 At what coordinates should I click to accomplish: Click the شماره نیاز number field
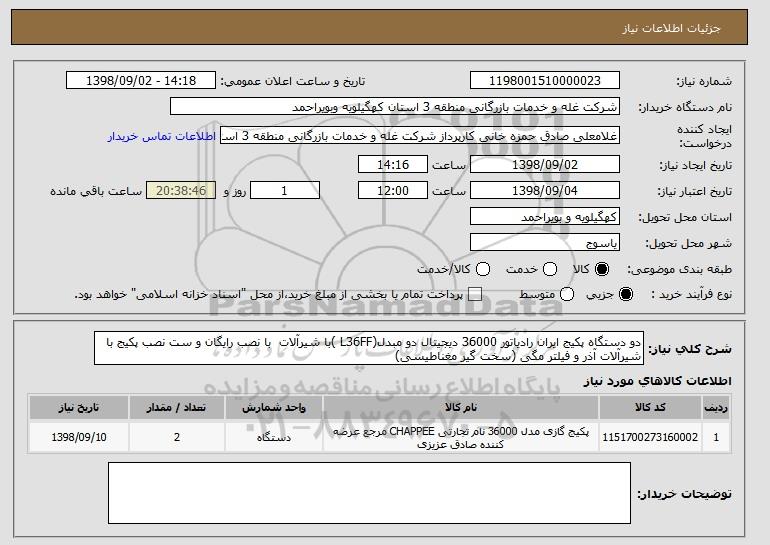pyautogui.click(x=544, y=80)
